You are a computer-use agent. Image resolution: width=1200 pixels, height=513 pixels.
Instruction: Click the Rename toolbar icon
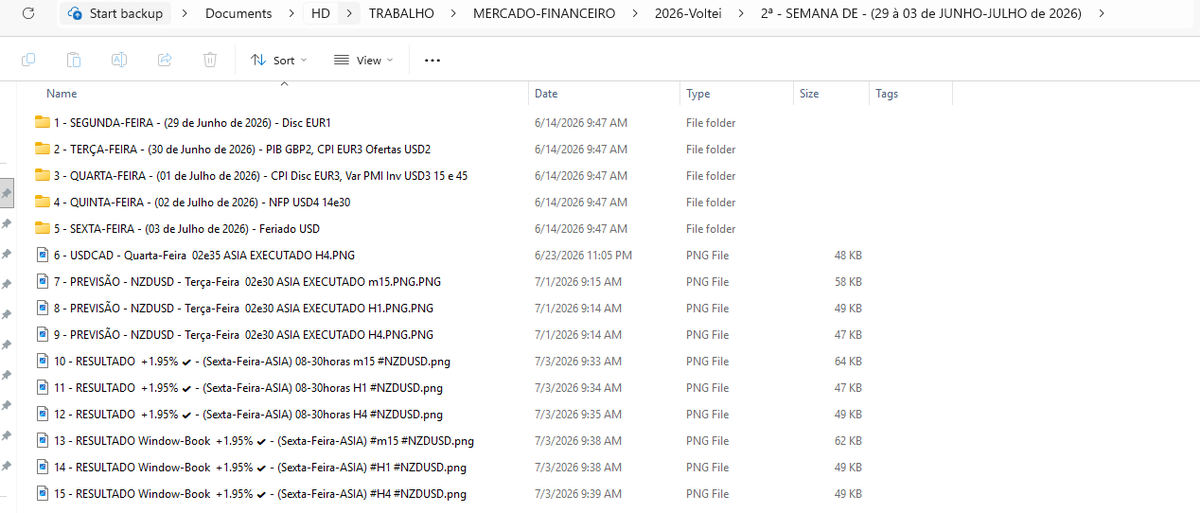(x=119, y=60)
